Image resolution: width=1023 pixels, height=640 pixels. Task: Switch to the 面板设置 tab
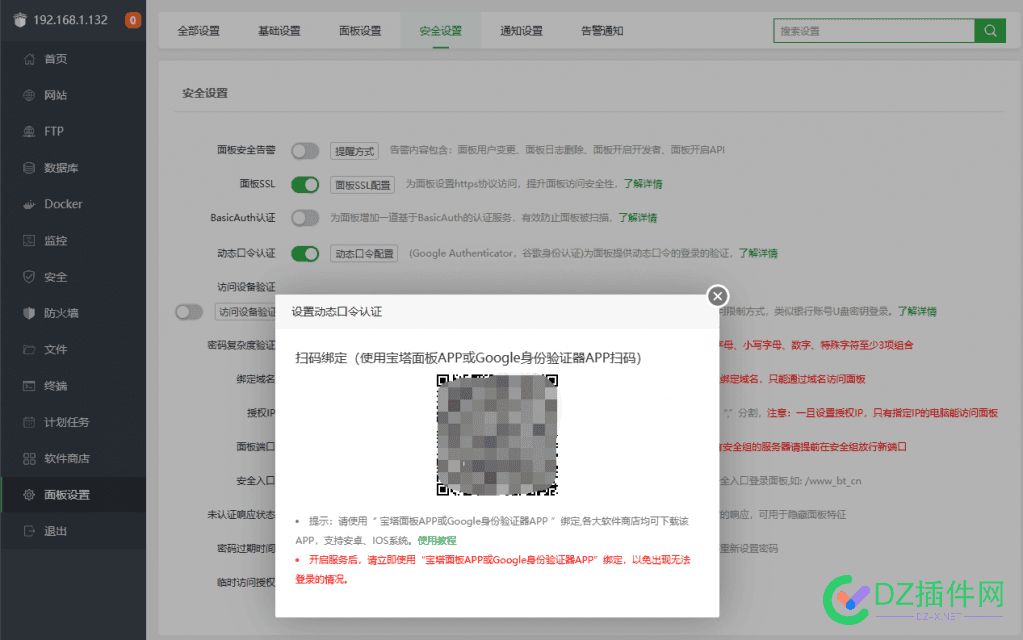(359, 31)
